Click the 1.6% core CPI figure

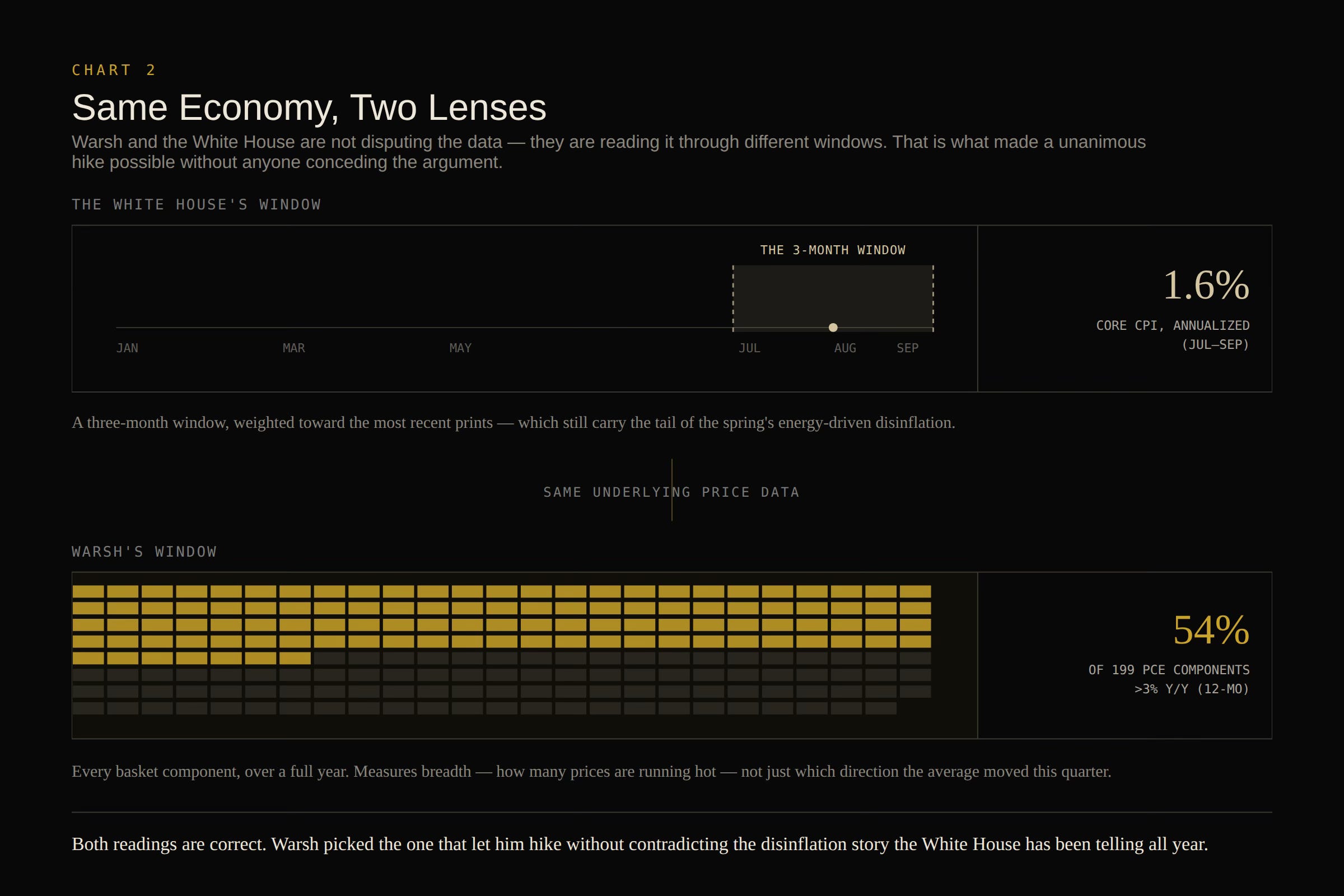(1206, 284)
